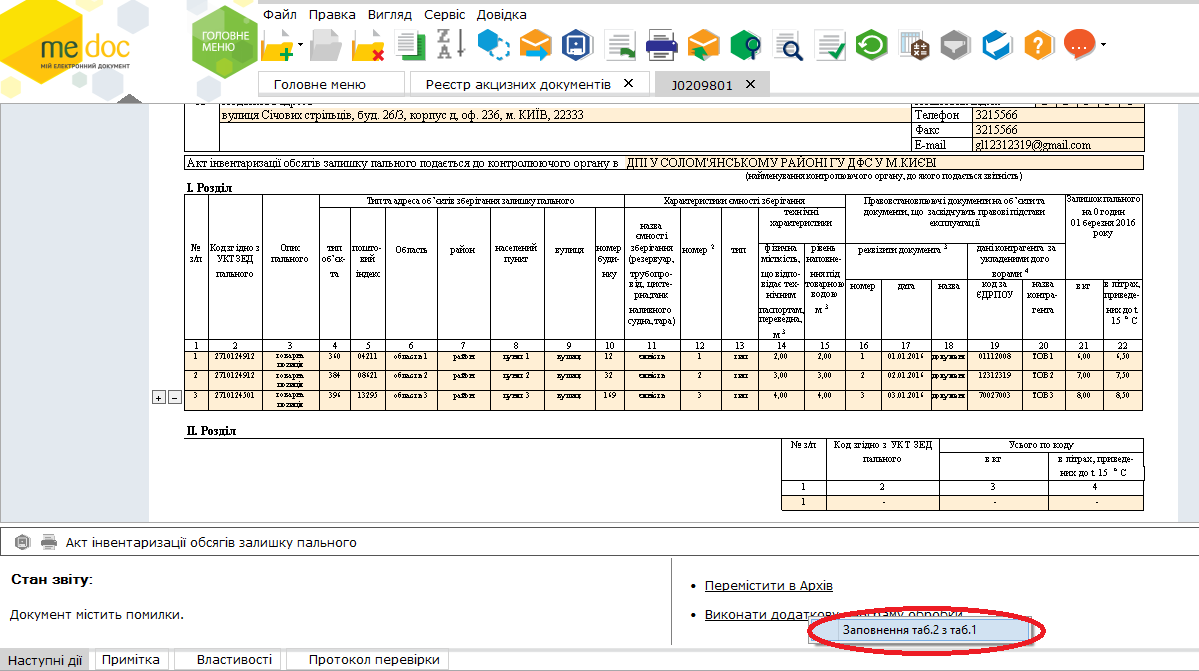
Task: Click the calculator table icon in the toolbar
Action: [x=915, y=45]
